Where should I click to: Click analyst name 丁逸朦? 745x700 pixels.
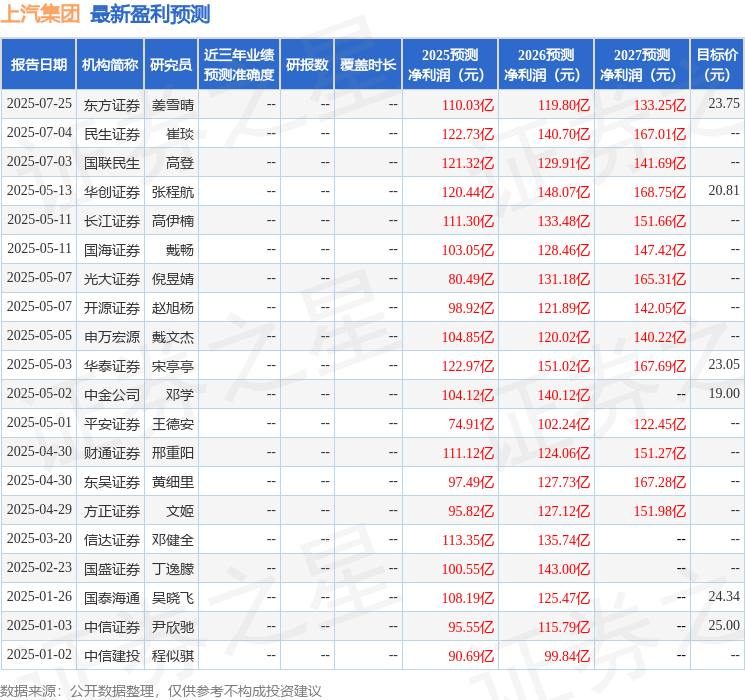(x=173, y=569)
